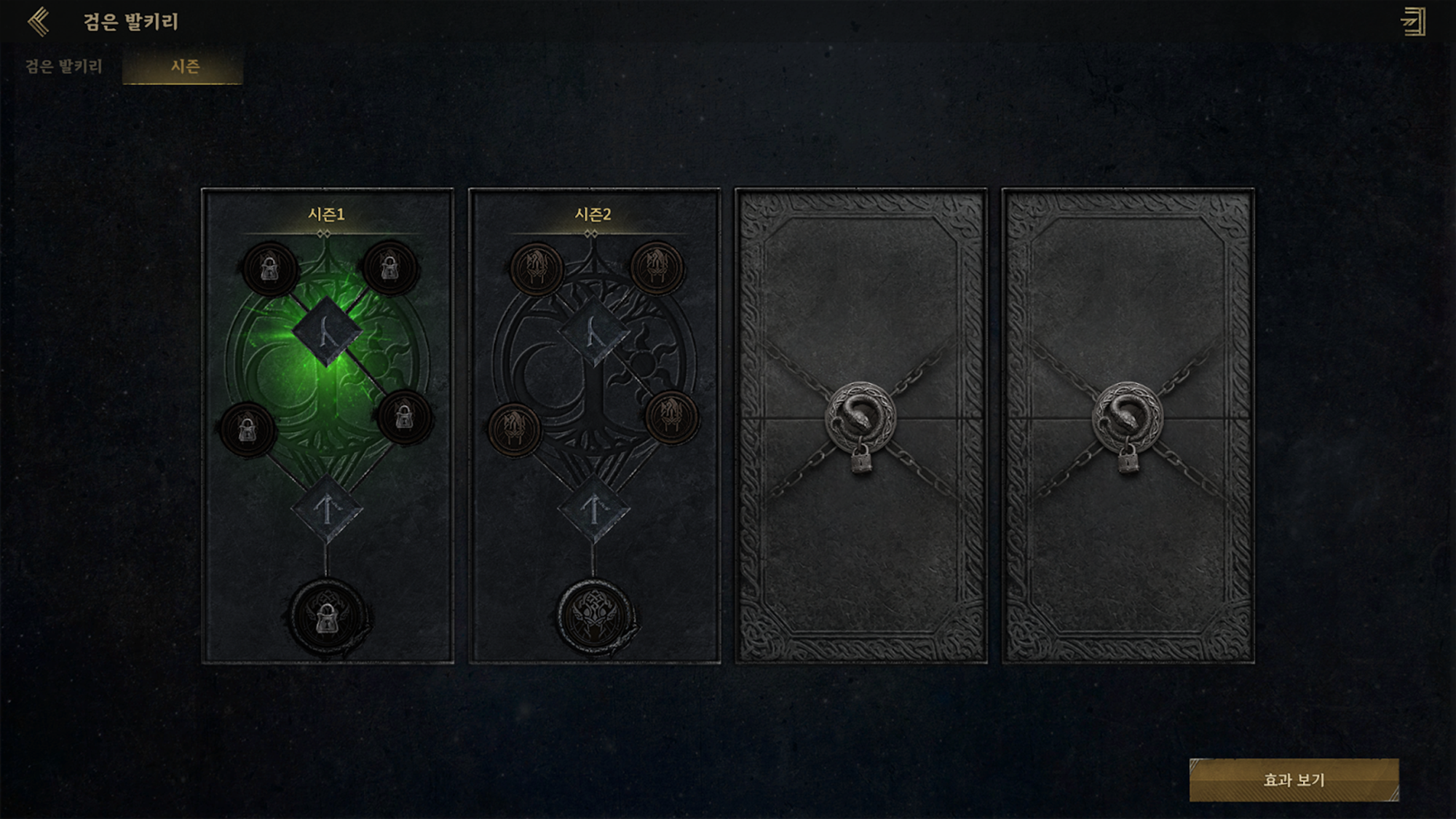The image size is (1456, 819).
Task: Open the 시즌1 card title
Action: click(x=326, y=214)
